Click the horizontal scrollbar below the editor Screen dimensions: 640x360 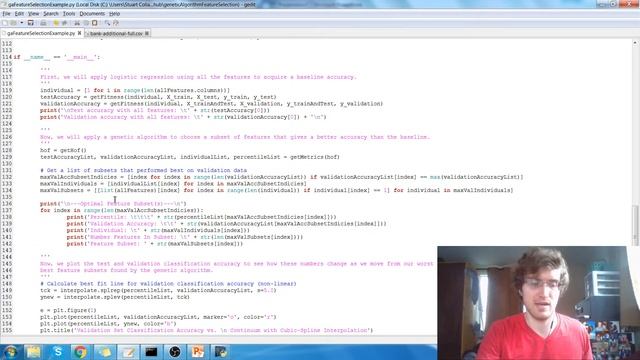pyautogui.click(x=218, y=339)
